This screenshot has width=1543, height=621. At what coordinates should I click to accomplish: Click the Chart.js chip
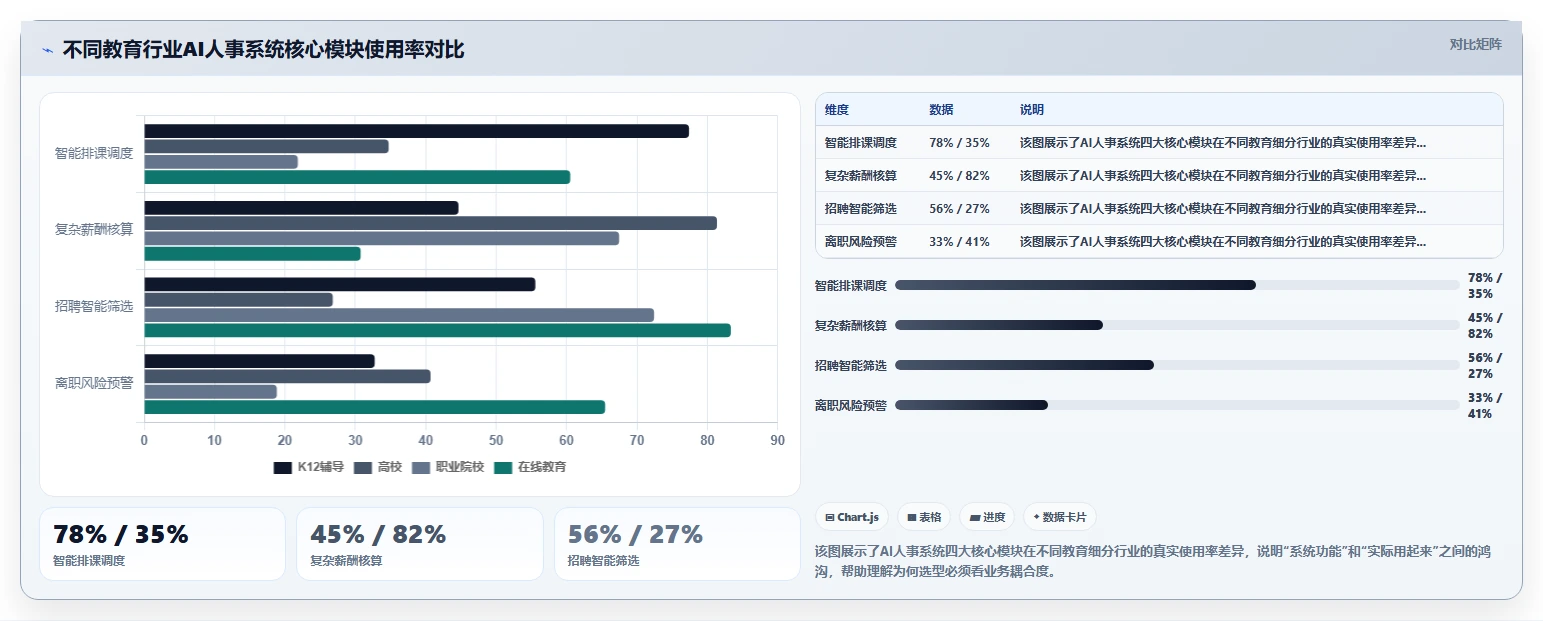(852, 517)
